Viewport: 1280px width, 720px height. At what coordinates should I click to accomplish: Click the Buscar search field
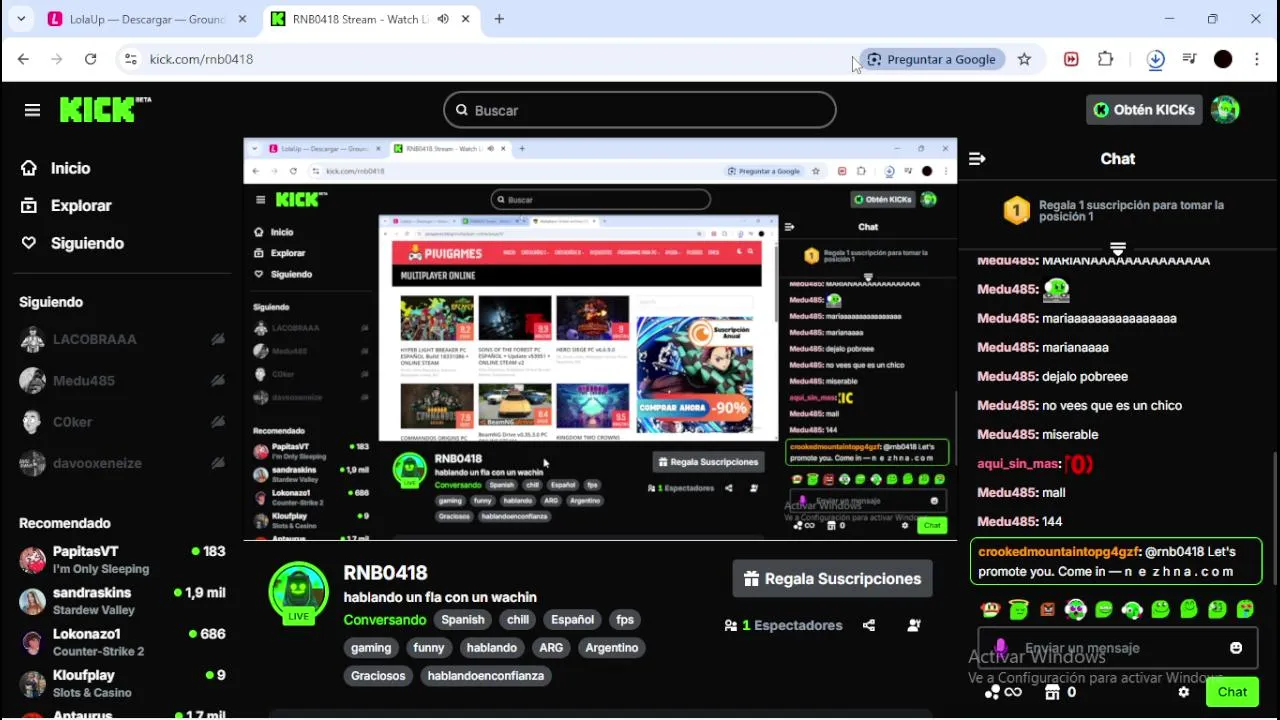coord(640,110)
